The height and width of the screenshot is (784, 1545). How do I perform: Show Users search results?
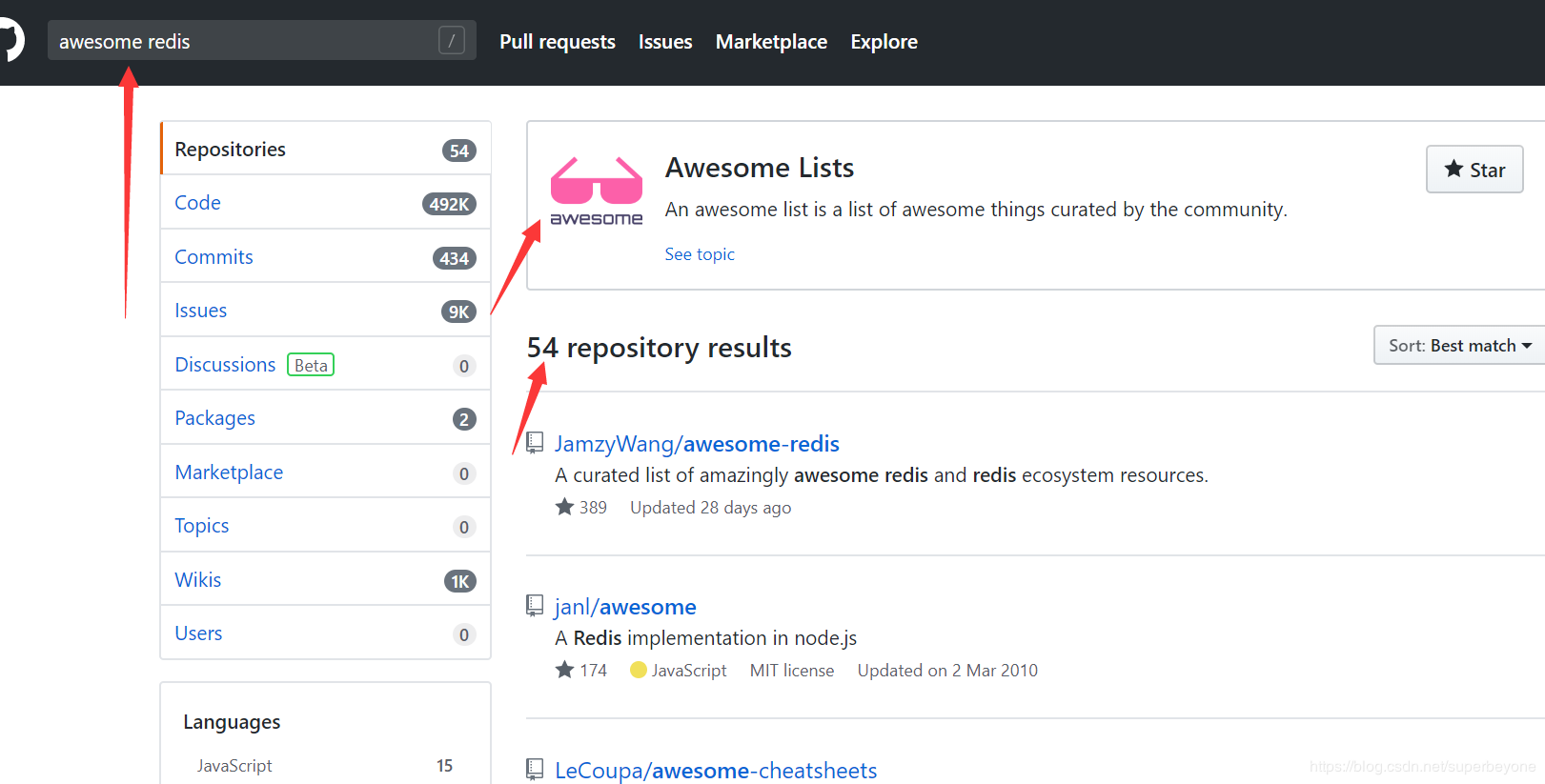click(325, 633)
